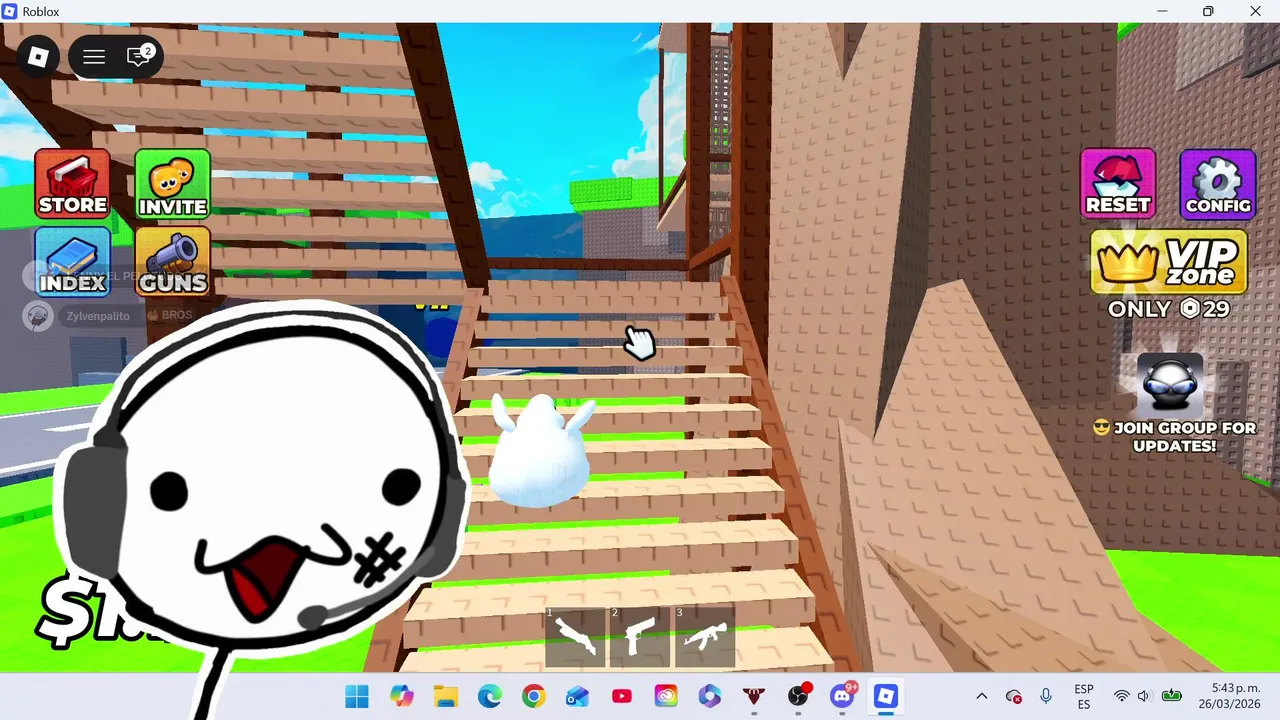The width and height of the screenshot is (1280, 720).
Task: Select weapon slot 3 assault rifle
Action: click(705, 637)
